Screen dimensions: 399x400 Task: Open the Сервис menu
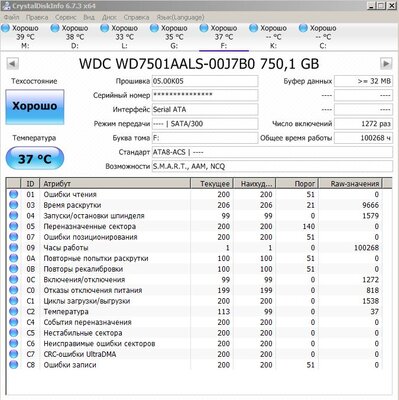(66, 17)
